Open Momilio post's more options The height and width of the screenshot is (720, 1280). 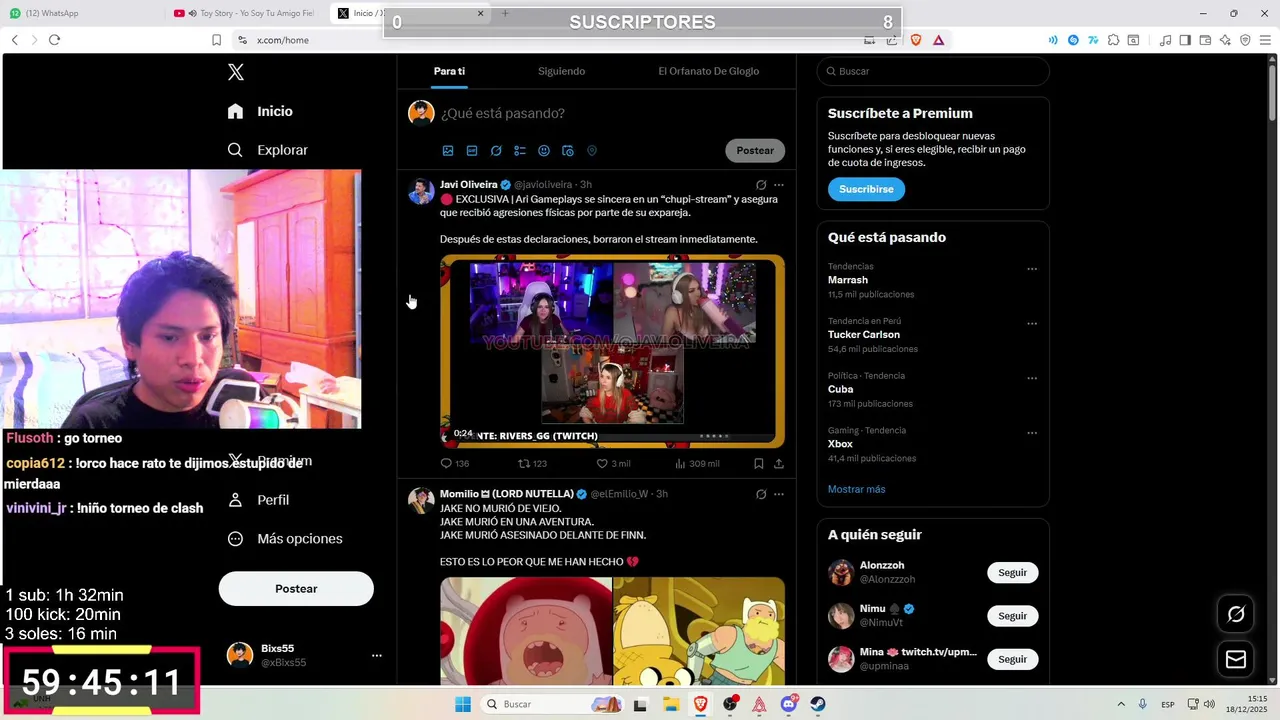[x=779, y=494]
